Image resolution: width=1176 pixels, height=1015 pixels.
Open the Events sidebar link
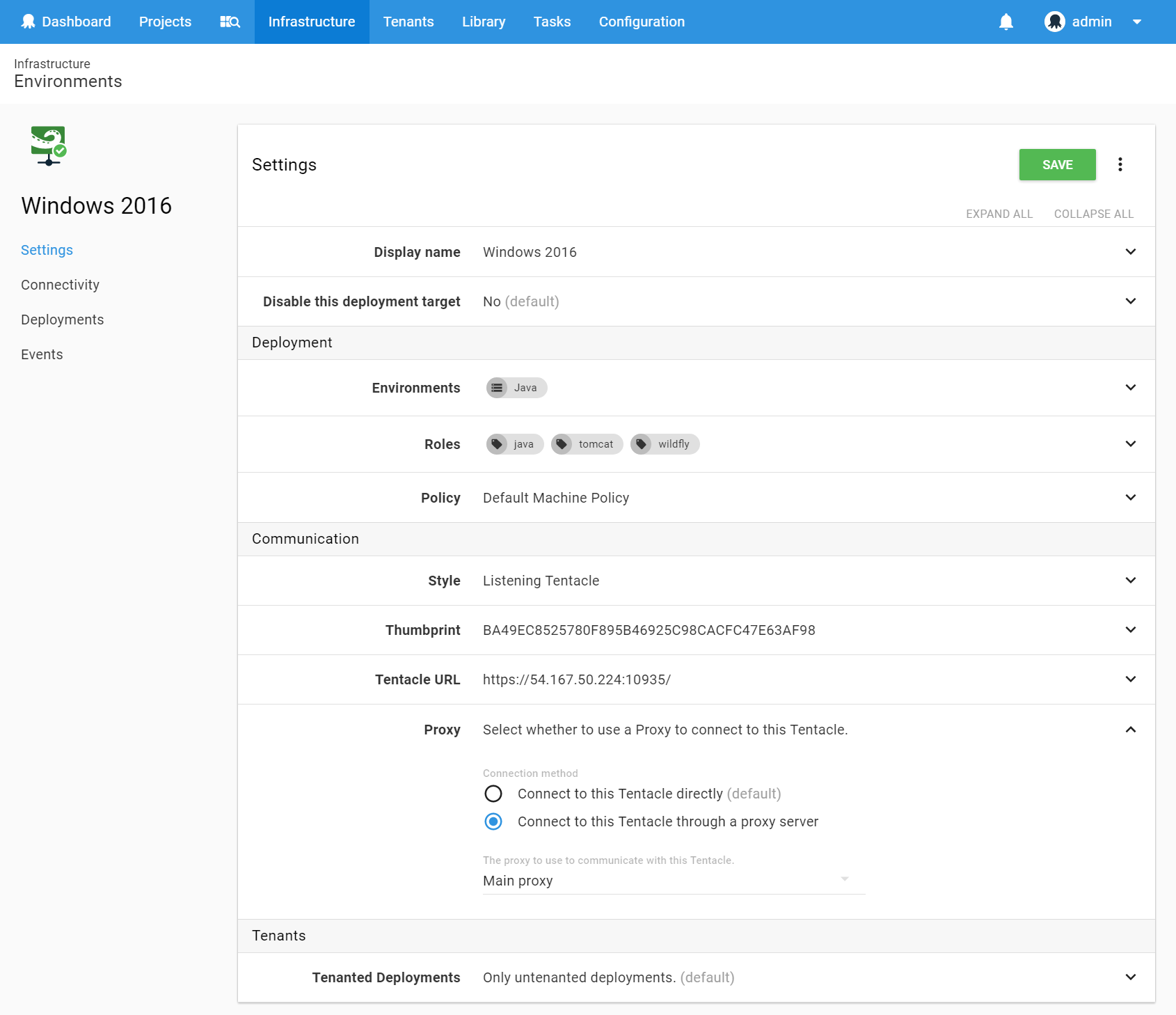point(42,354)
